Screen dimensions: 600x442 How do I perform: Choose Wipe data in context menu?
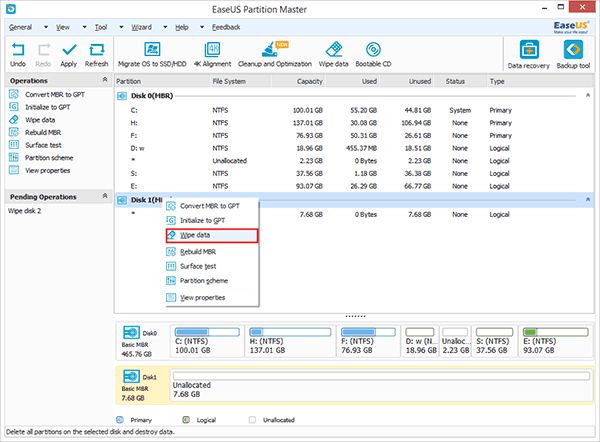pos(212,235)
